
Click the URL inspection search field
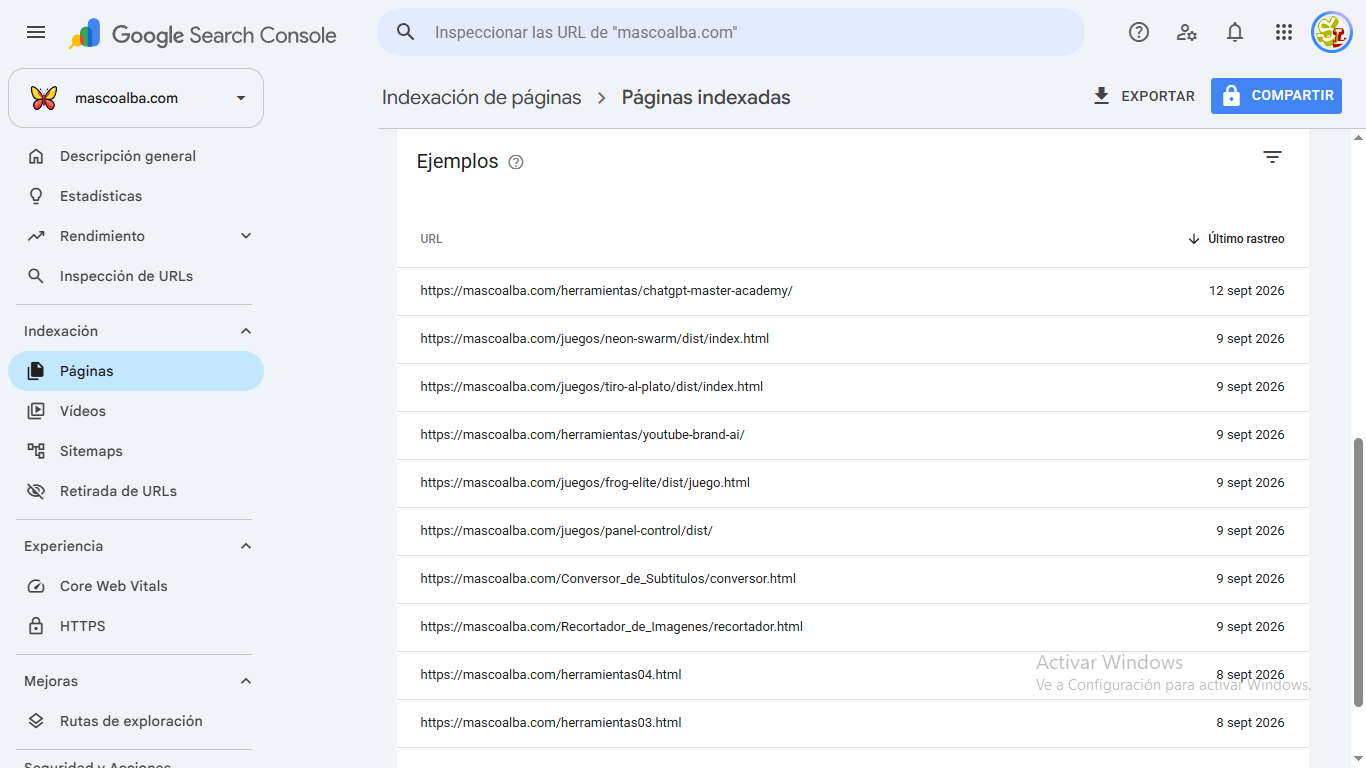pos(730,32)
